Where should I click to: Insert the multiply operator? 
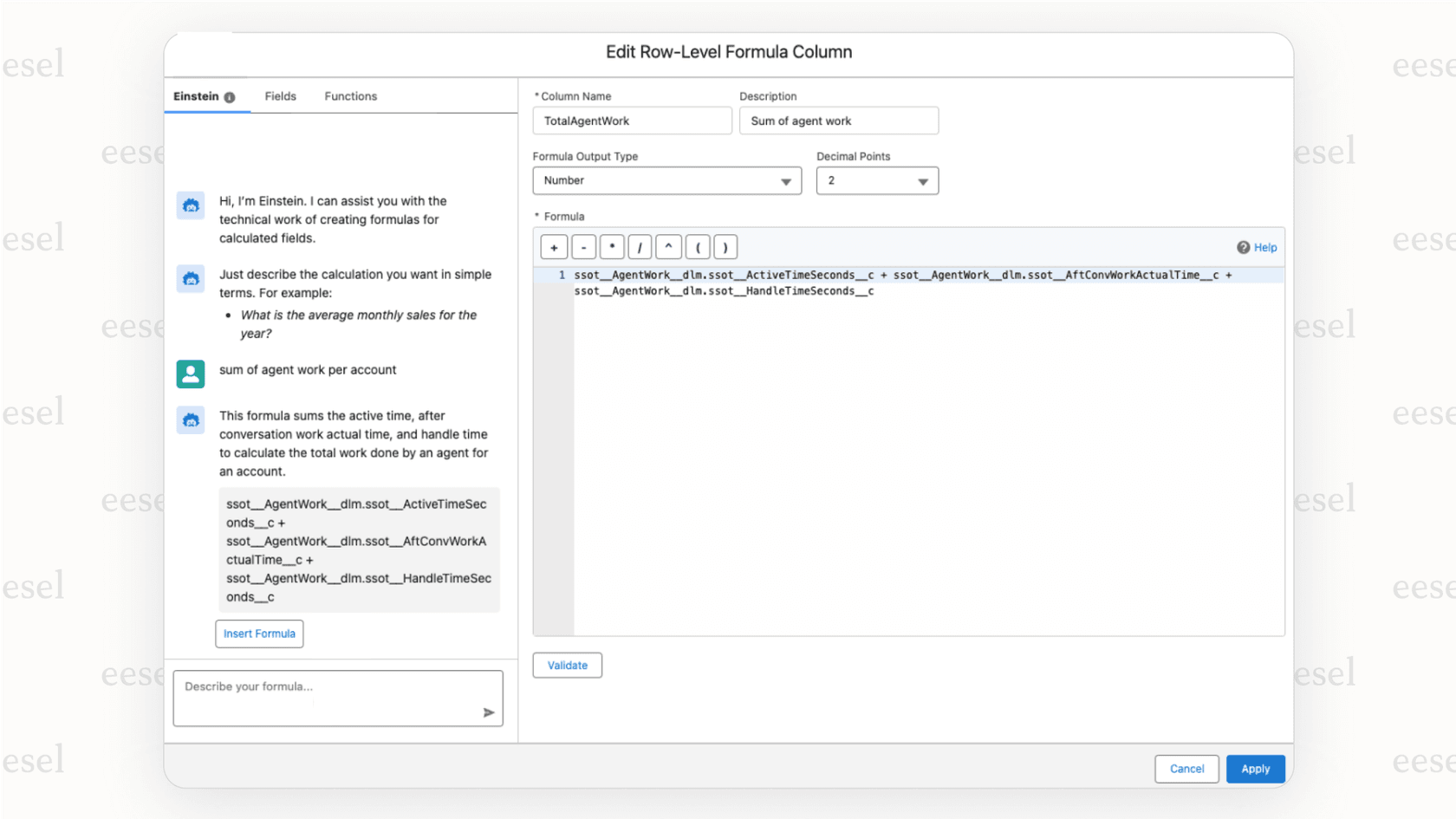pyautogui.click(x=612, y=247)
